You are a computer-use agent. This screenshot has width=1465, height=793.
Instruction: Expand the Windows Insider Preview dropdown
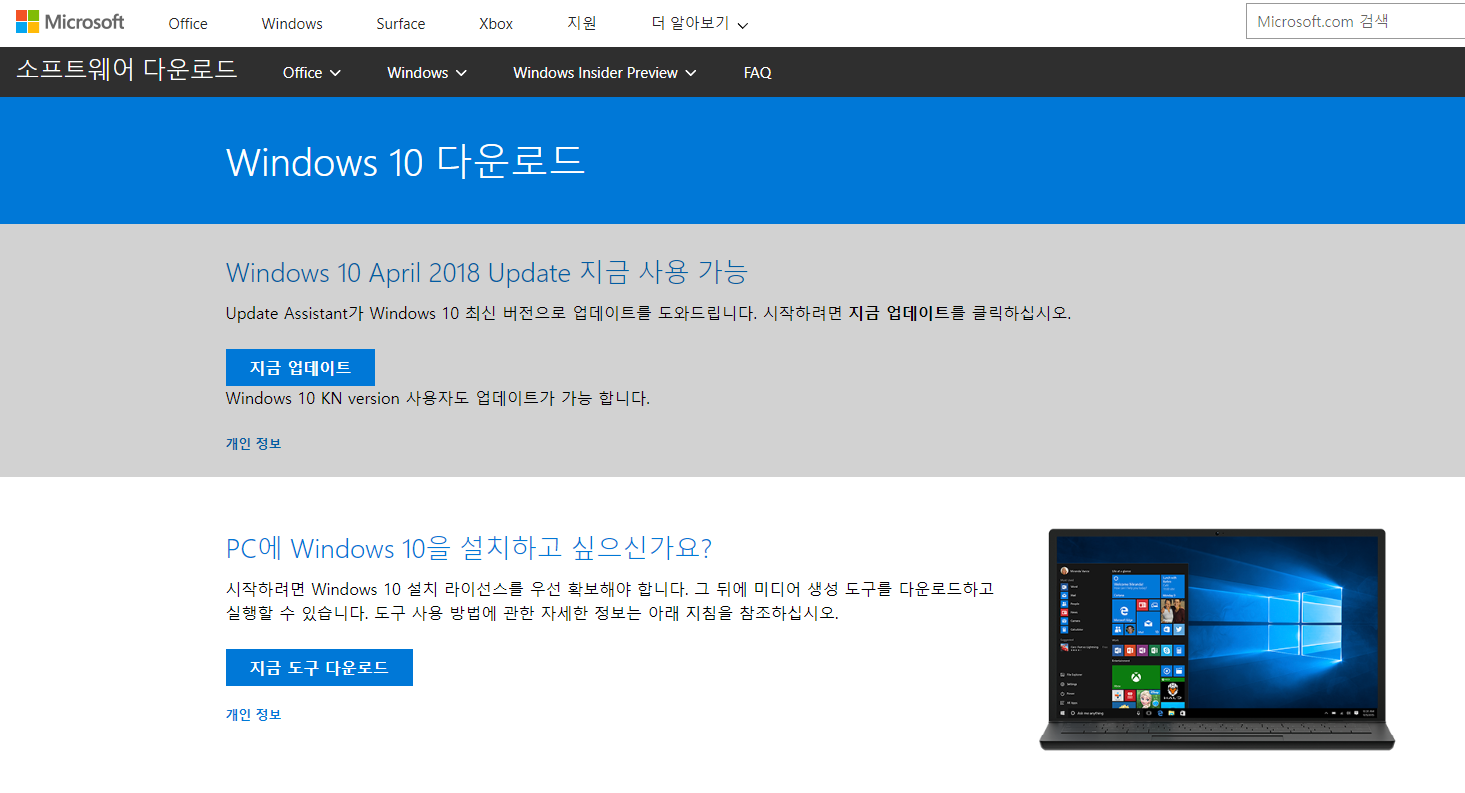pyautogui.click(x=605, y=73)
